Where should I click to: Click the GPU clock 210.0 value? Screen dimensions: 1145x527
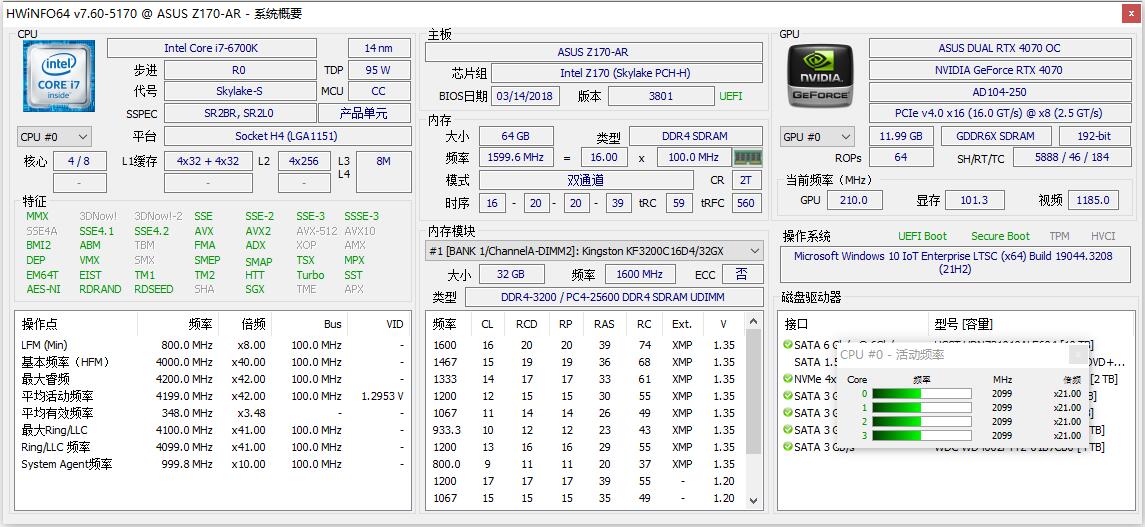[854, 200]
